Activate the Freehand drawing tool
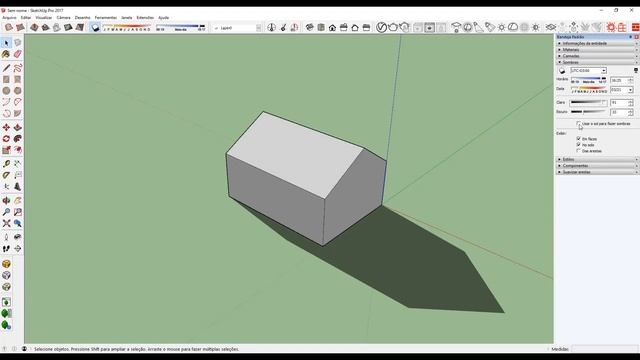The width and height of the screenshot is (640, 360). point(18,68)
